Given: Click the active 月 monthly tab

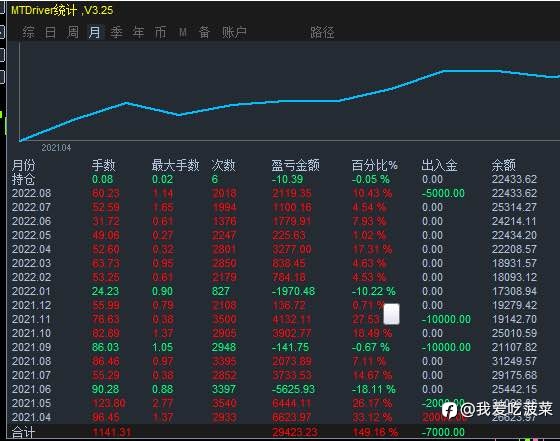Looking at the screenshot, I should click(95, 32).
